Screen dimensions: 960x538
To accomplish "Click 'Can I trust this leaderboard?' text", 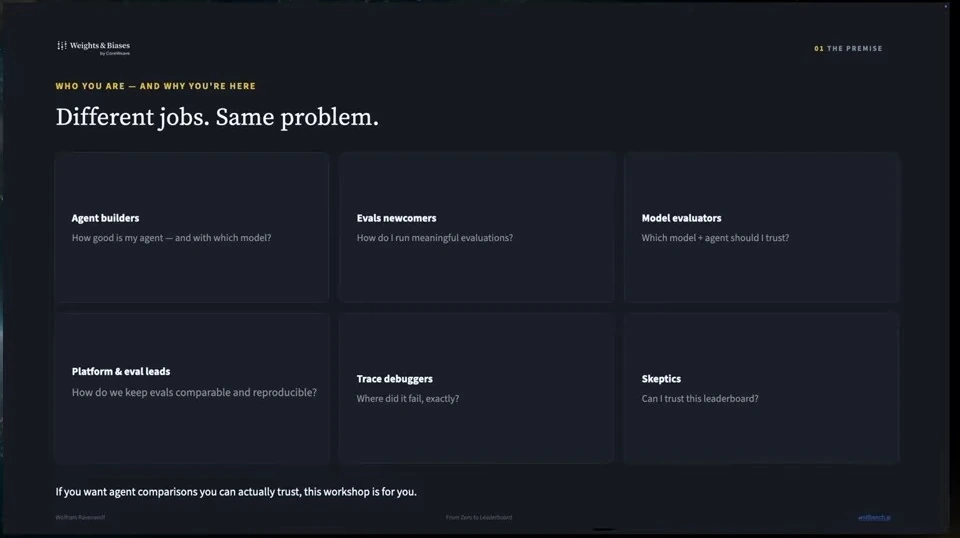I will (700, 398).
